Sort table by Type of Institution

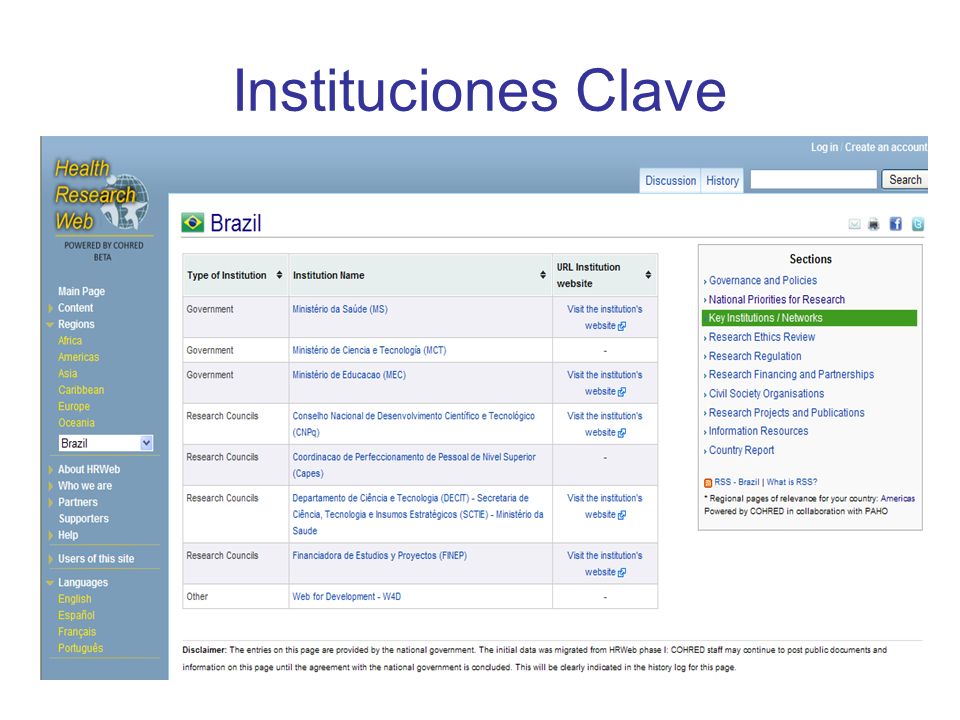279,275
